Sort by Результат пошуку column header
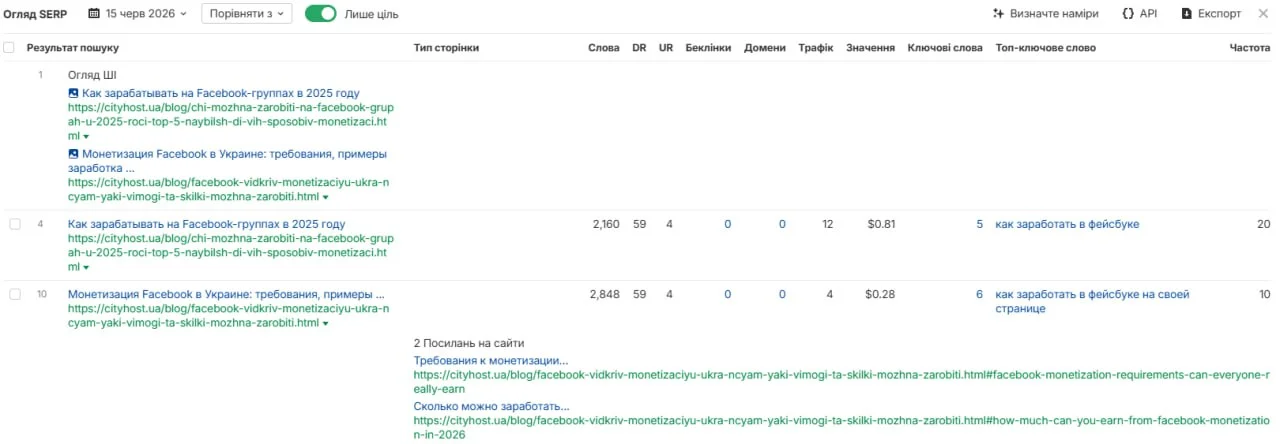Screen dimensions: 1280x444 (x=72, y=48)
